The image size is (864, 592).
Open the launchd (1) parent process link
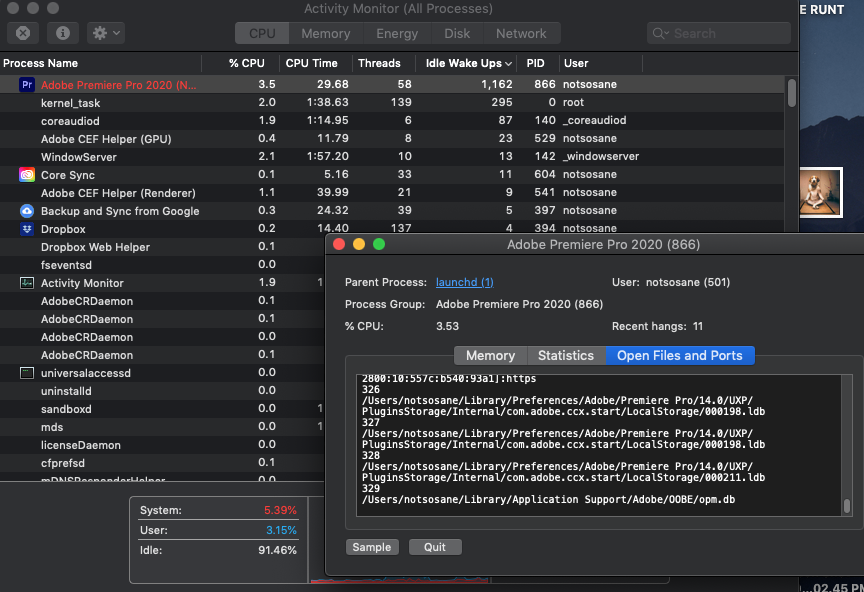464,283
